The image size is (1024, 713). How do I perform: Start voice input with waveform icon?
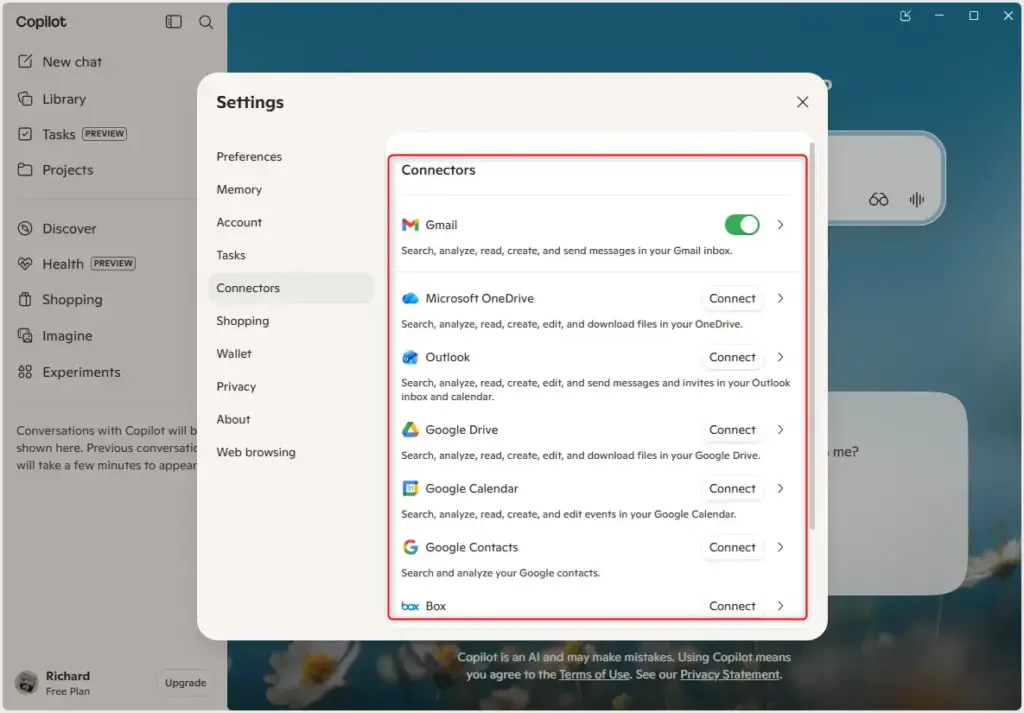tap(916, 199)
